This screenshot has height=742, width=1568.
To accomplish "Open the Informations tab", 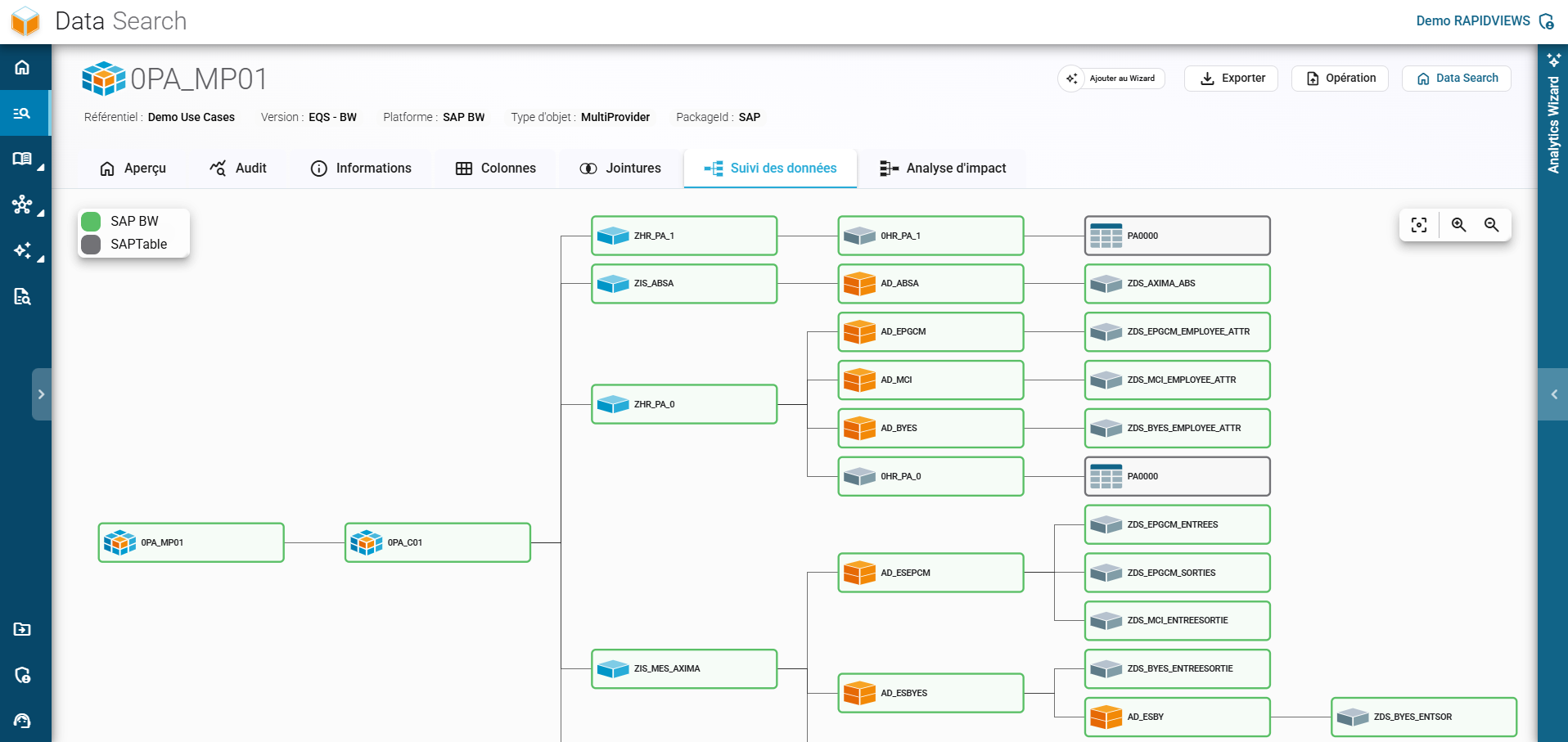I will pos(361,169).
